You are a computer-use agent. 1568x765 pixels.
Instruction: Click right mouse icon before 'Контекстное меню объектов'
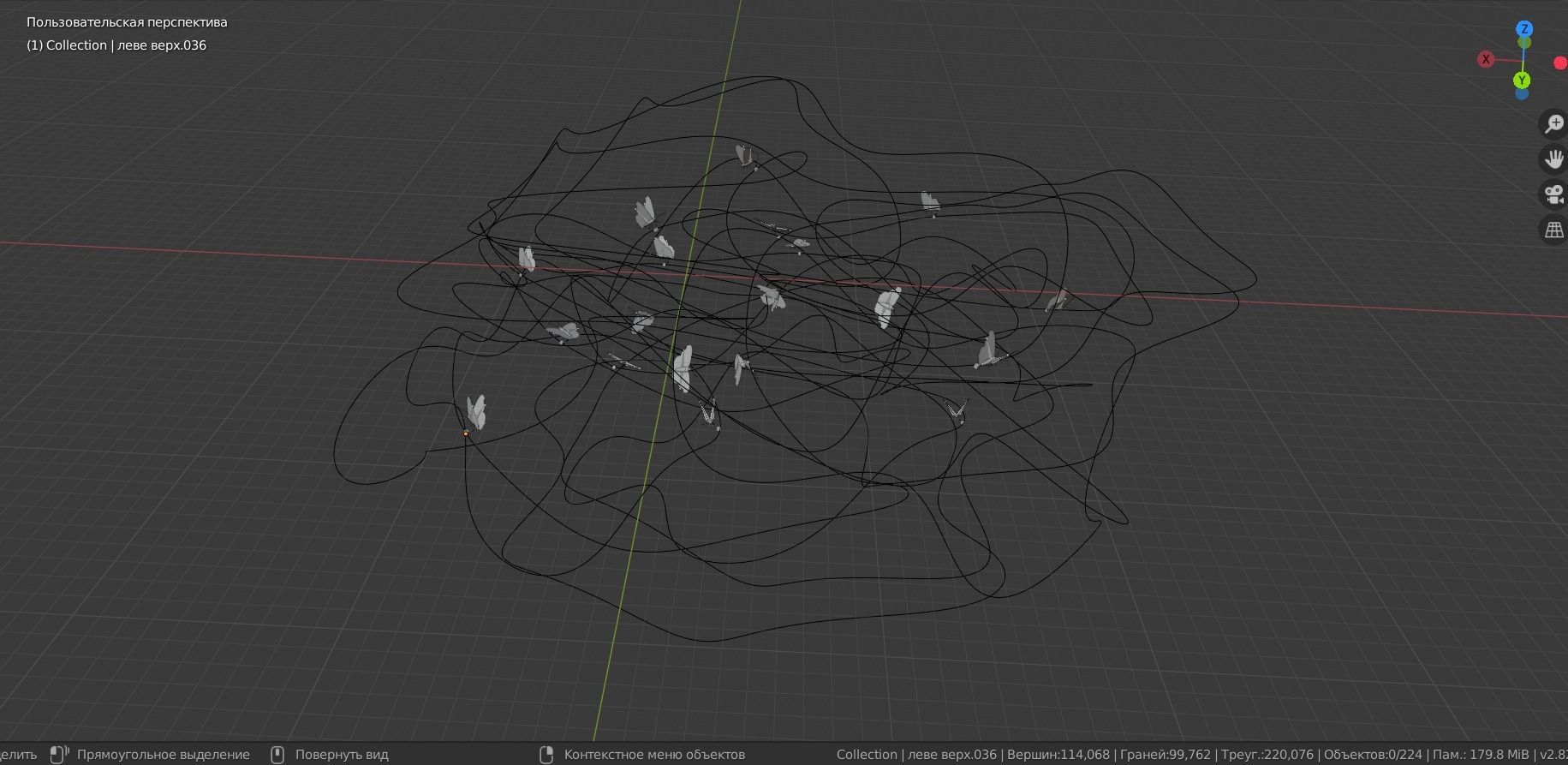pos(546,755)
